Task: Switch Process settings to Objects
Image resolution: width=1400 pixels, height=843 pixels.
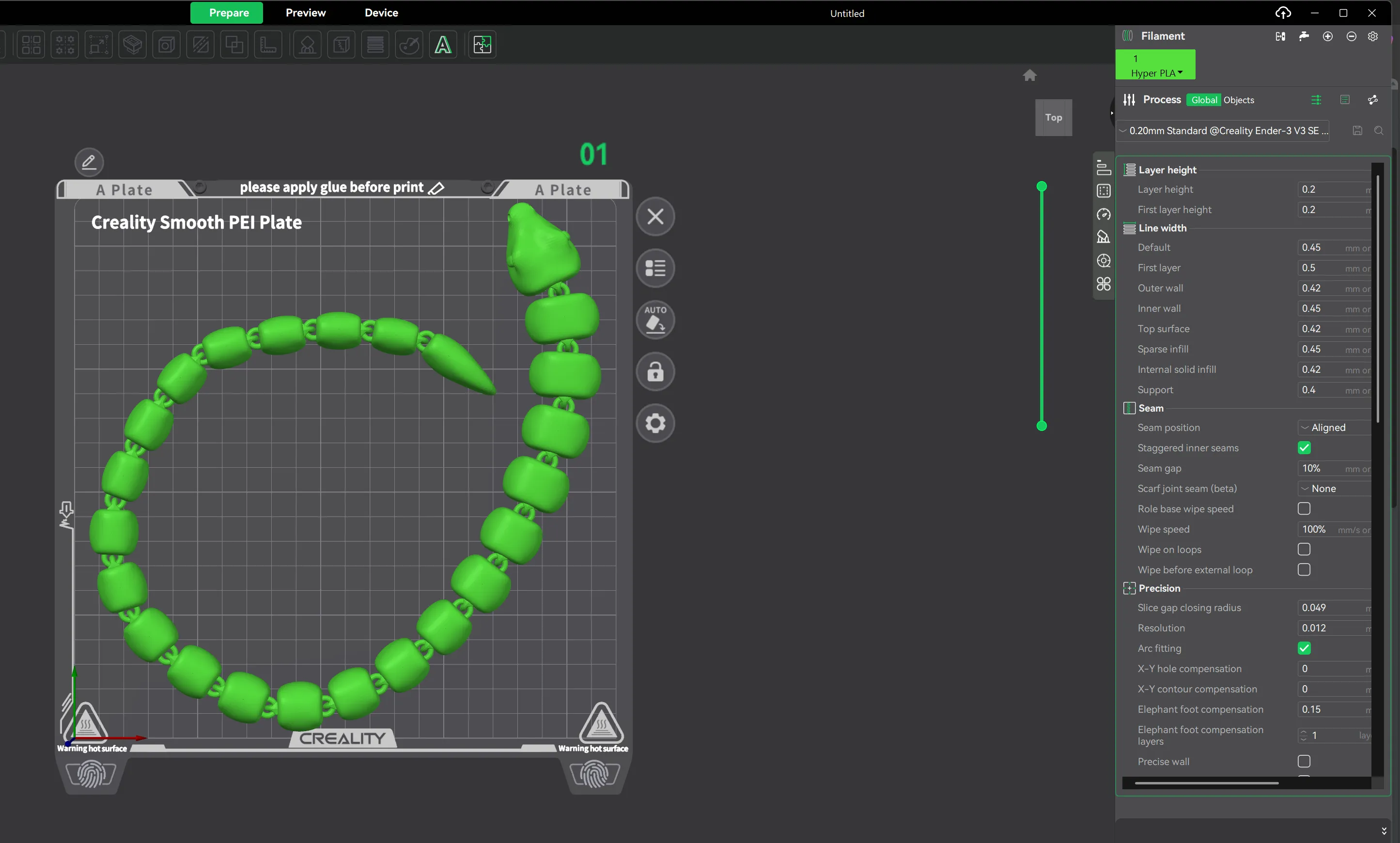Action: (x=1240, y=99)
